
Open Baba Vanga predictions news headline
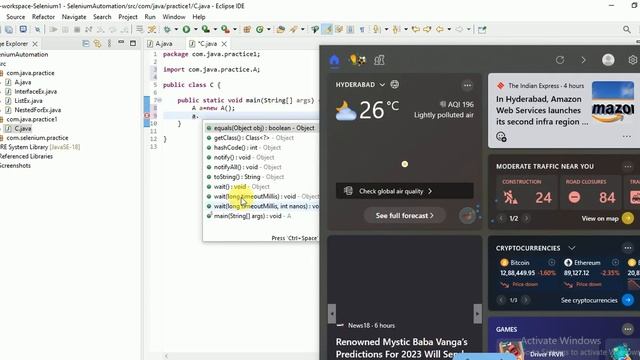[x=402, y=347]
